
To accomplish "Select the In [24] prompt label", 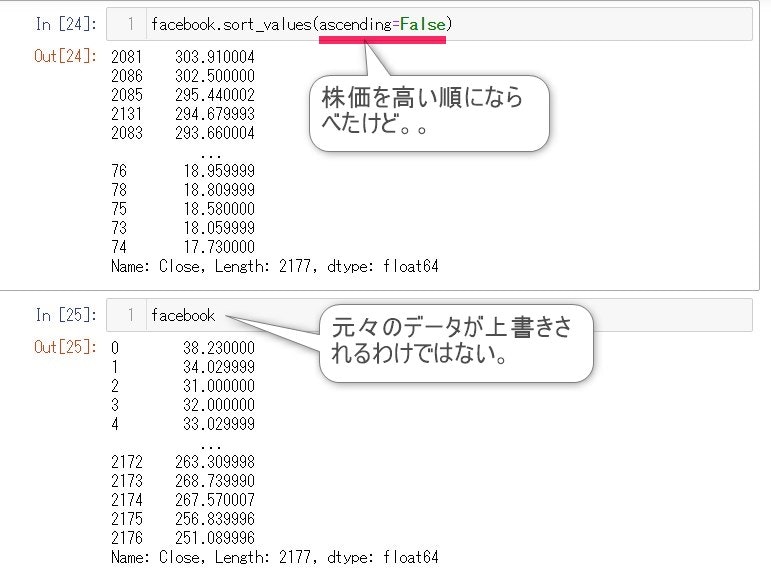I will 66,24.
